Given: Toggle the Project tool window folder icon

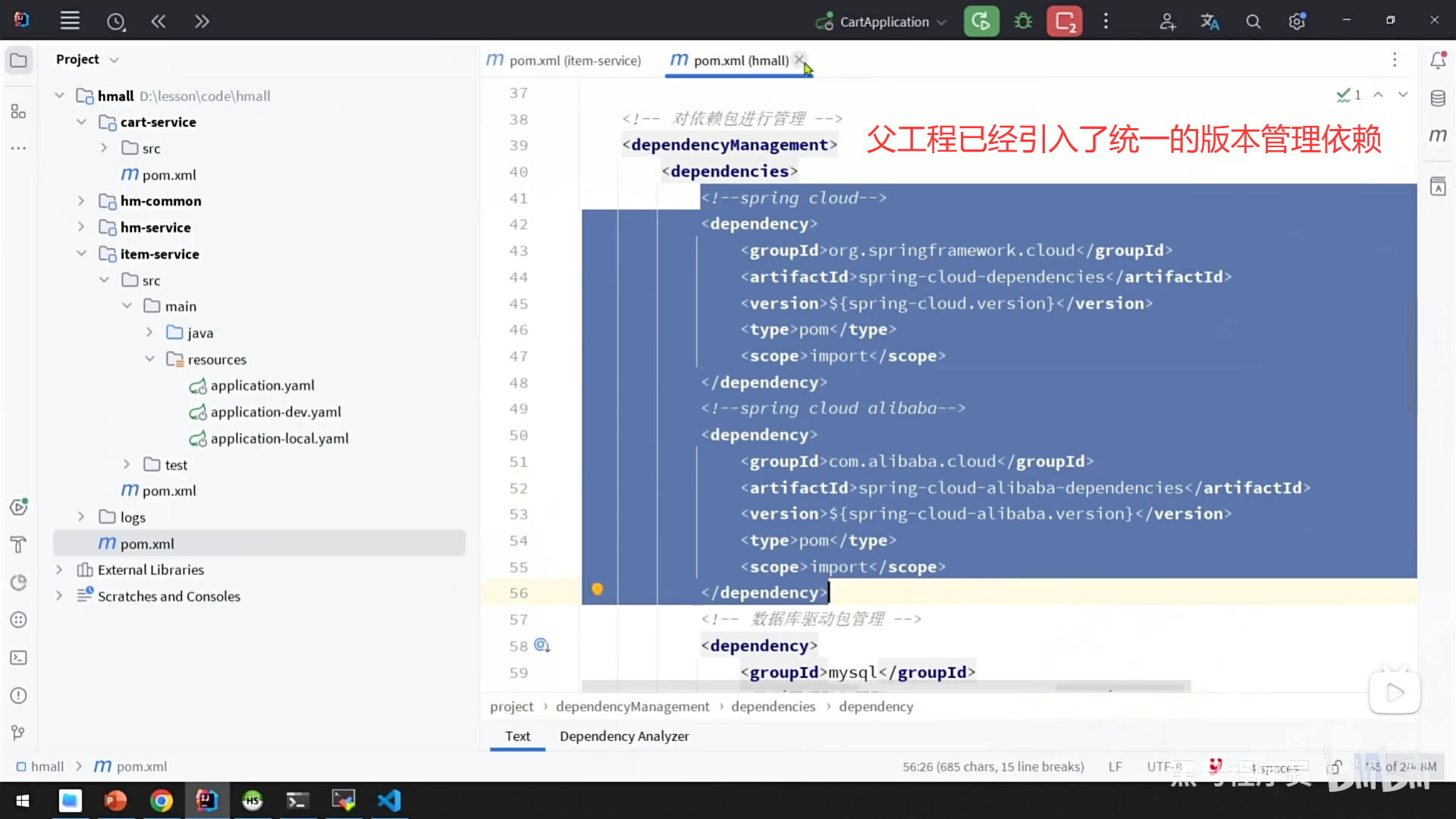Looking at the screenshot, I should (19, 60).
